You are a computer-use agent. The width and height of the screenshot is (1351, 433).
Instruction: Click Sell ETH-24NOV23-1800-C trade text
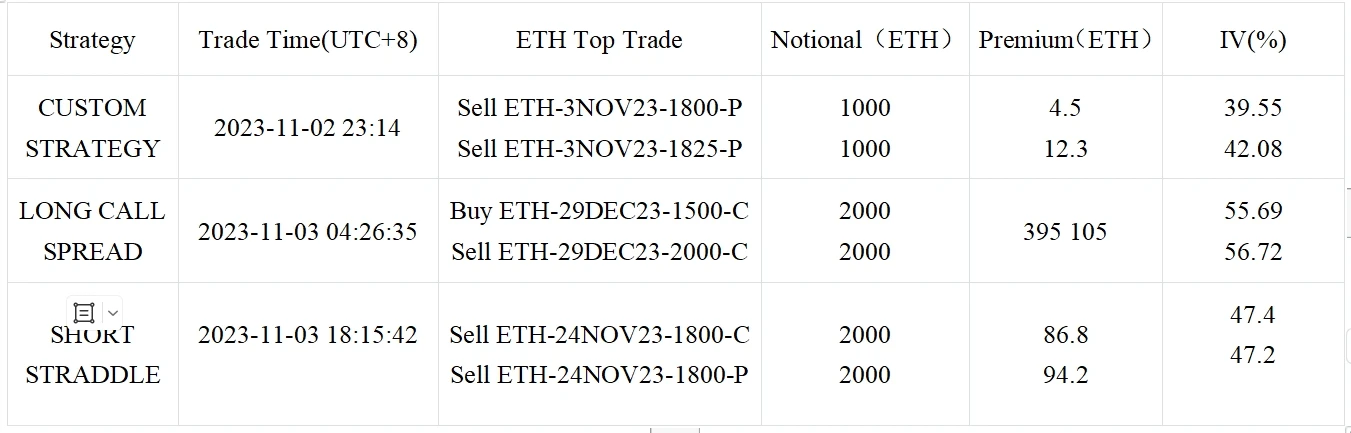(599, 334)
